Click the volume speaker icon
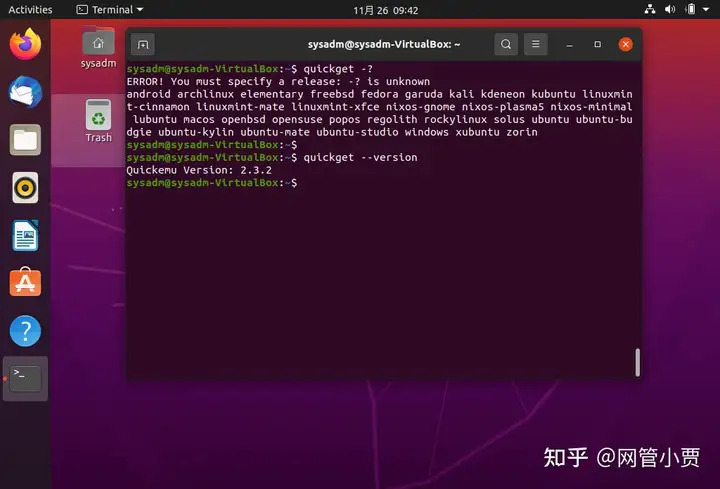Screen dimensions: 720x489 (670, 9)
